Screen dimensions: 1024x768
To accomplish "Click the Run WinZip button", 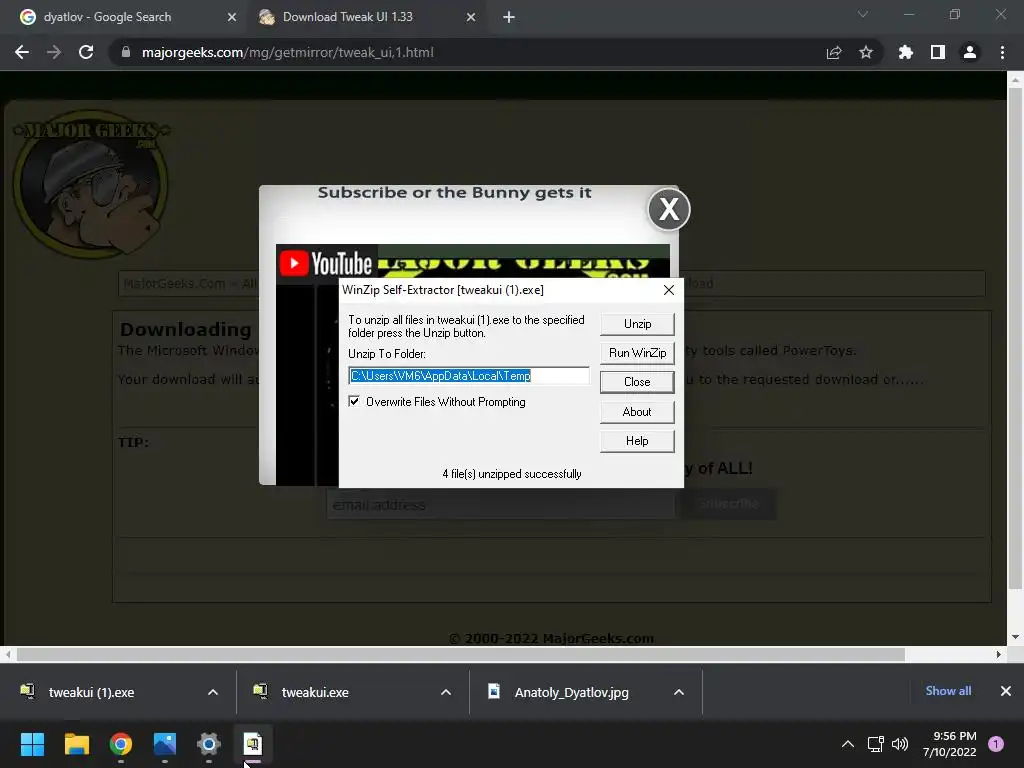I will 637,353.
